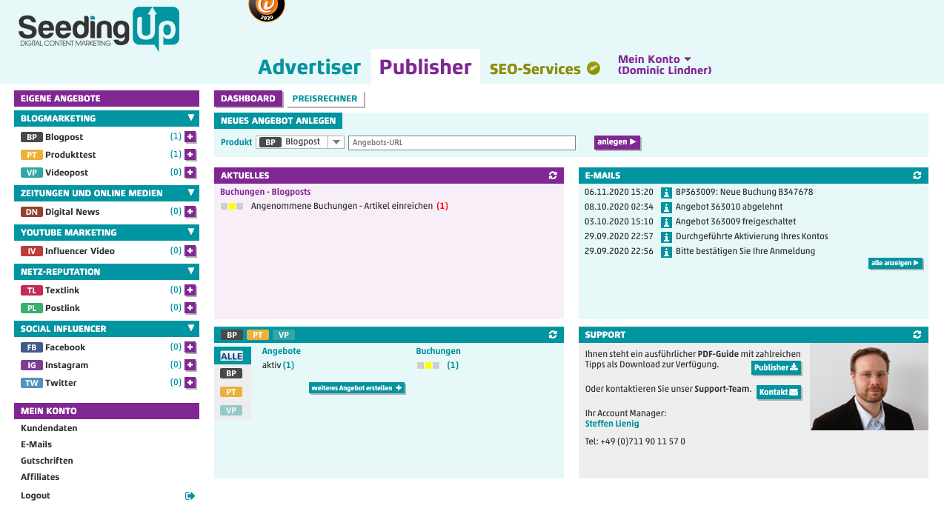Add a new Blogpost offer via plus icon
Image resolution: width=945 pixels, height=514 pixels.
click(190, 137)
